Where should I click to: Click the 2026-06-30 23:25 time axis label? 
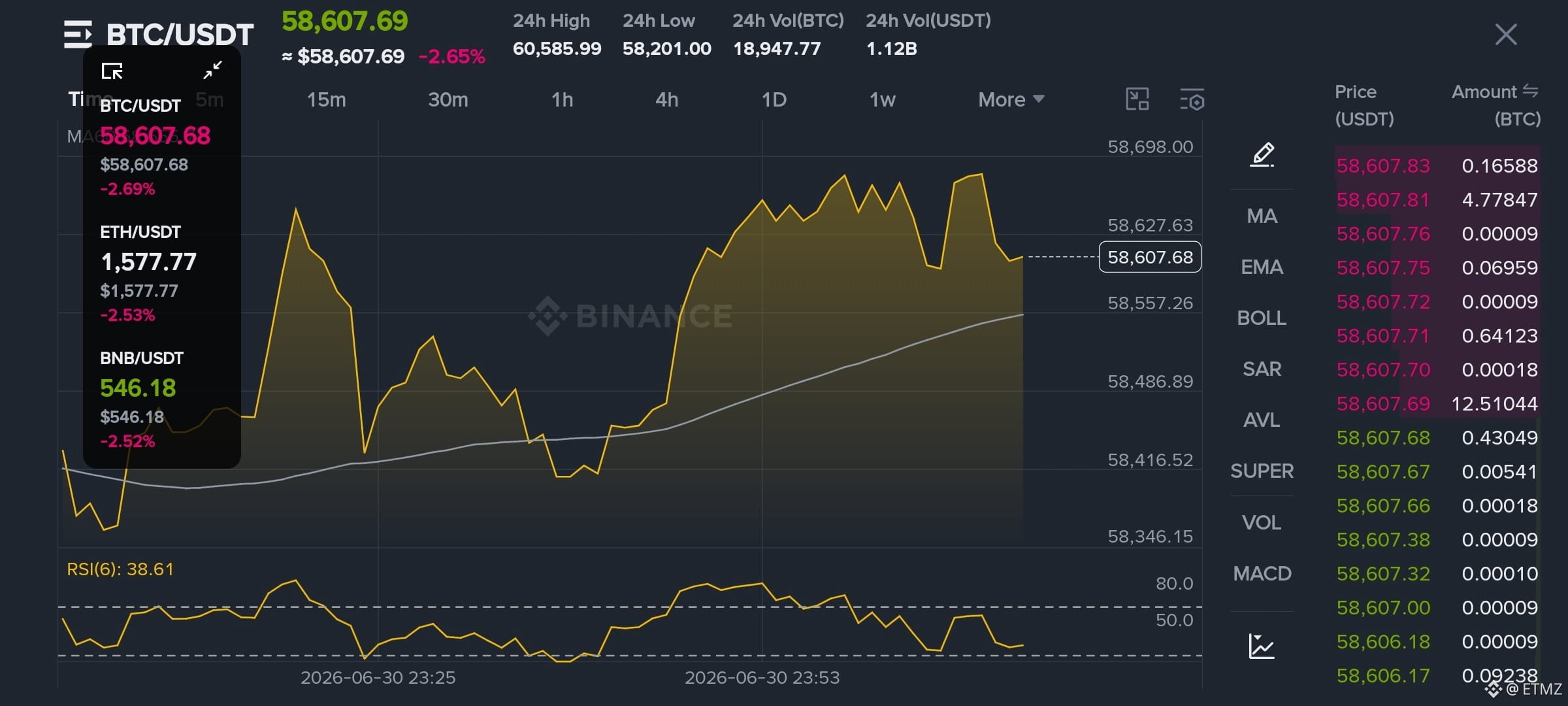point(378,677)
